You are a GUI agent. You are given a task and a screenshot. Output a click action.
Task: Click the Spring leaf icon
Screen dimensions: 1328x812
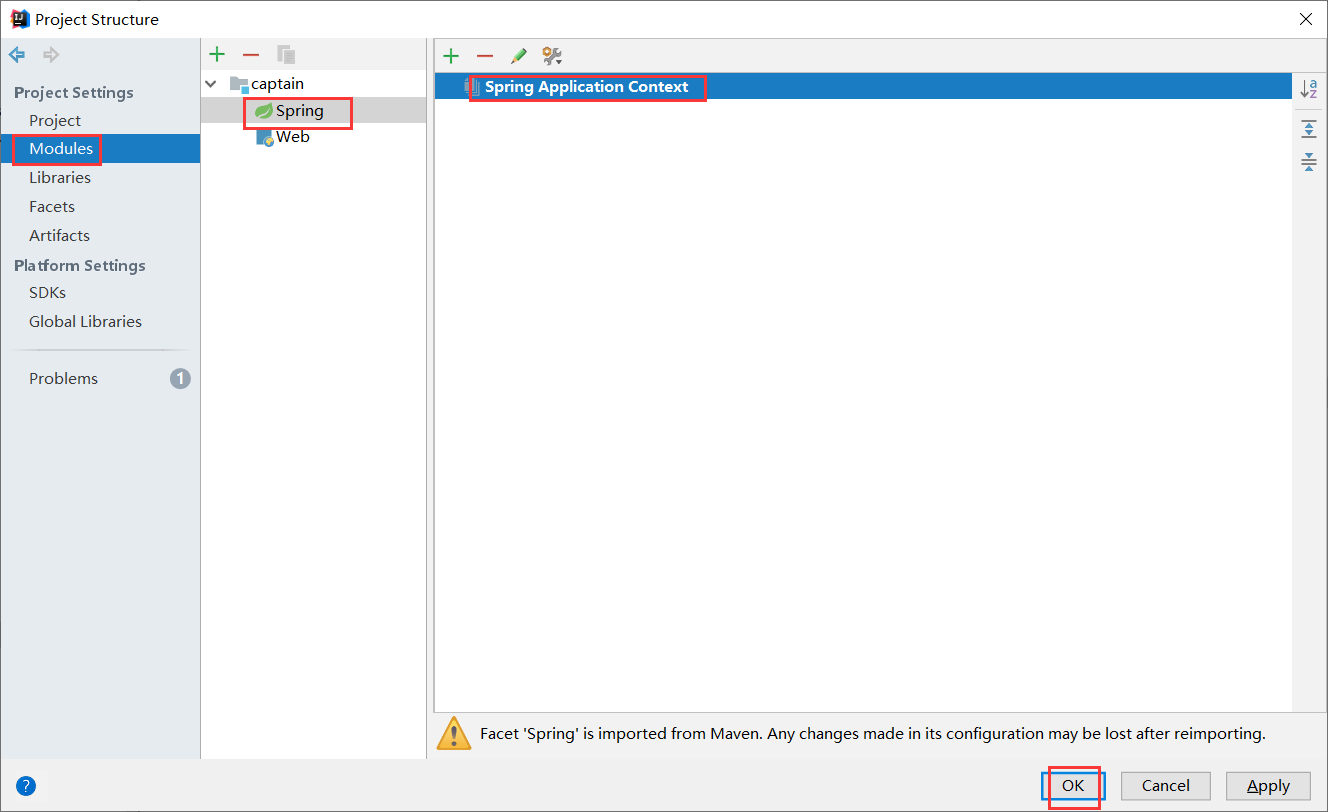click(x=263, y=111)
